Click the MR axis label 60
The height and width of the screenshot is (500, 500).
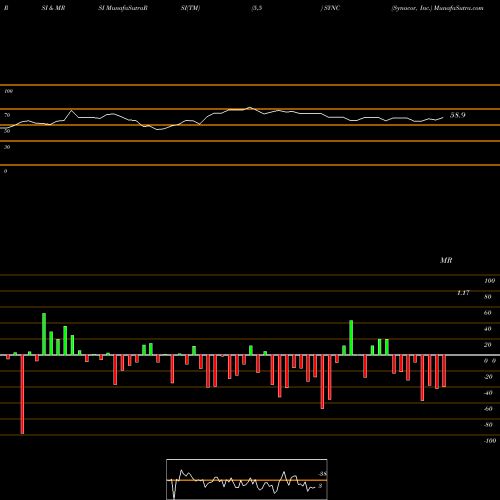pos(488,313)
